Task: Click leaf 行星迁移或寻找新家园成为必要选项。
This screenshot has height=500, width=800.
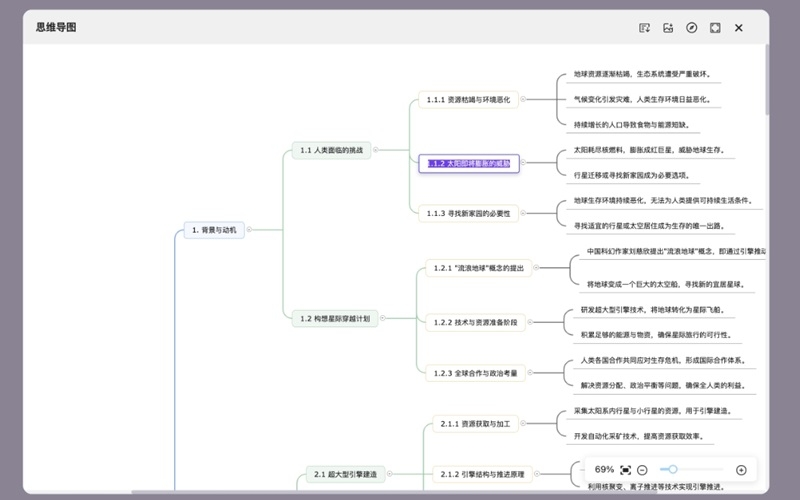Action: [x=632, y=175]
